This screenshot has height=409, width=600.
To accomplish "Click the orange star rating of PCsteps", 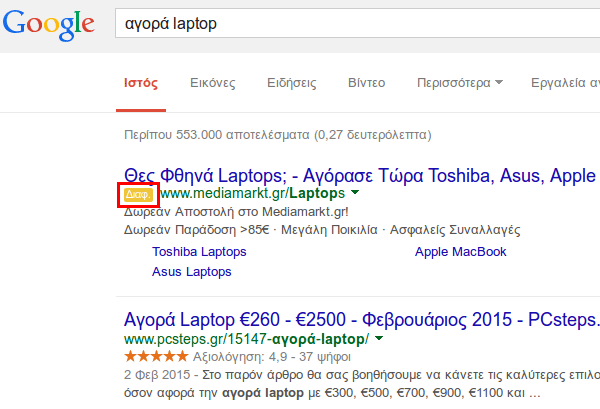I will 156,356.
